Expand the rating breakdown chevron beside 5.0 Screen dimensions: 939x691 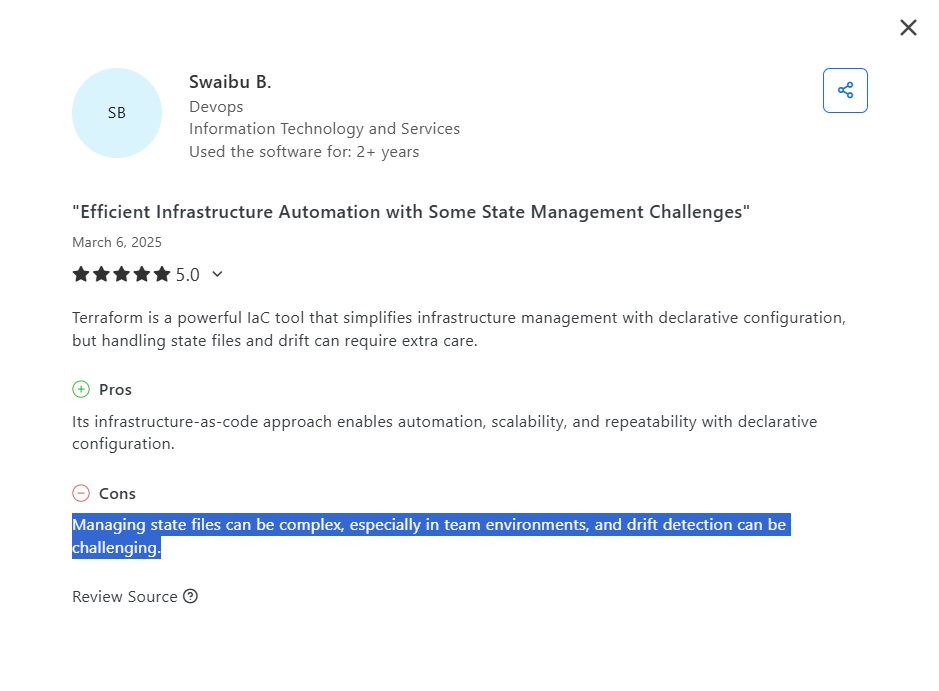pos(217,274)
